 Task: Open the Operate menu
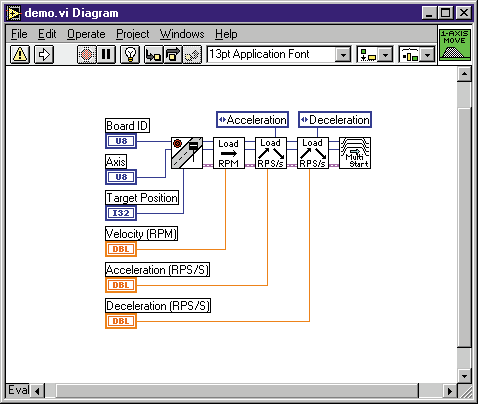(86, 34)
